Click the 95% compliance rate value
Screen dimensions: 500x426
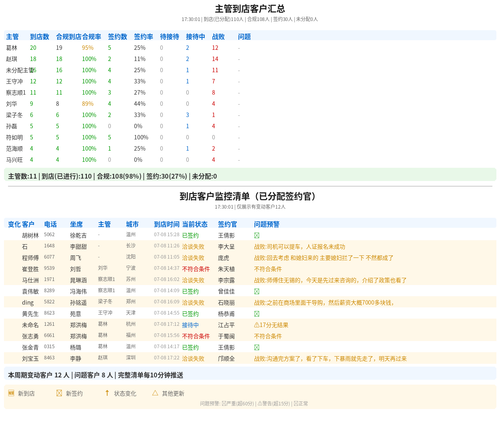[88, 48]
